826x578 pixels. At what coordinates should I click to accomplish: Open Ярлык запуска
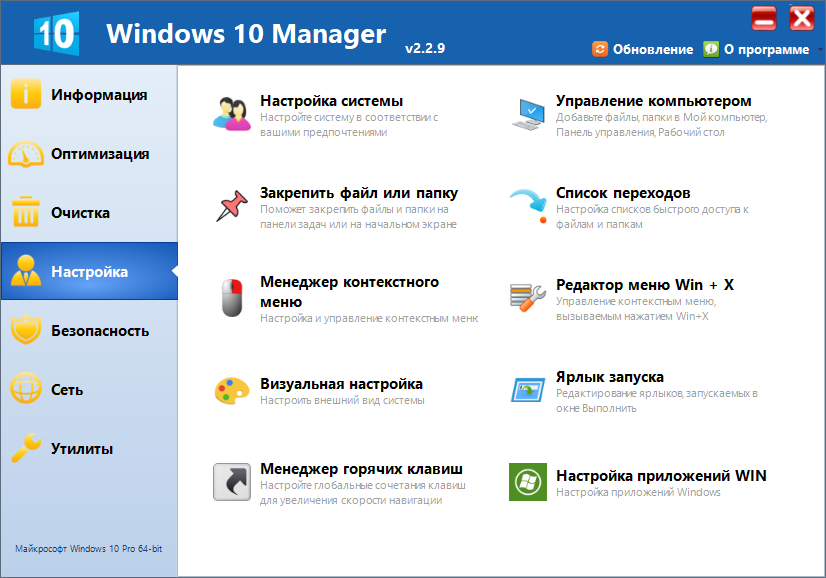coord(610,377)
